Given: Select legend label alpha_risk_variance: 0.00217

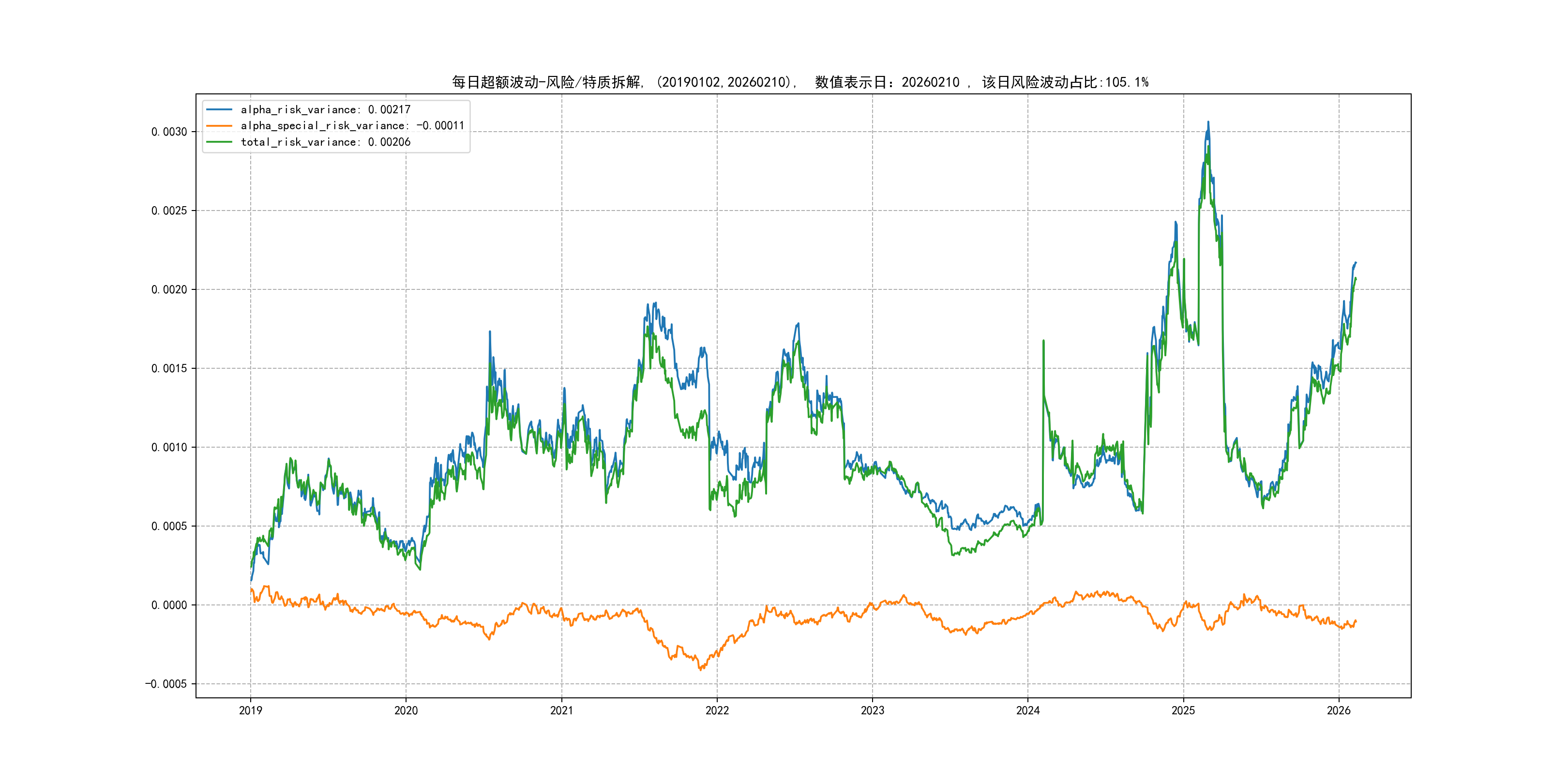Looking at the screenshot, I should click(326, 109).
